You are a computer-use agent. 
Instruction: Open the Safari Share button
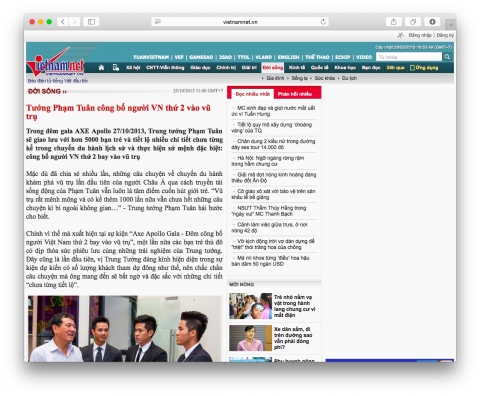[x=394, y=22]
